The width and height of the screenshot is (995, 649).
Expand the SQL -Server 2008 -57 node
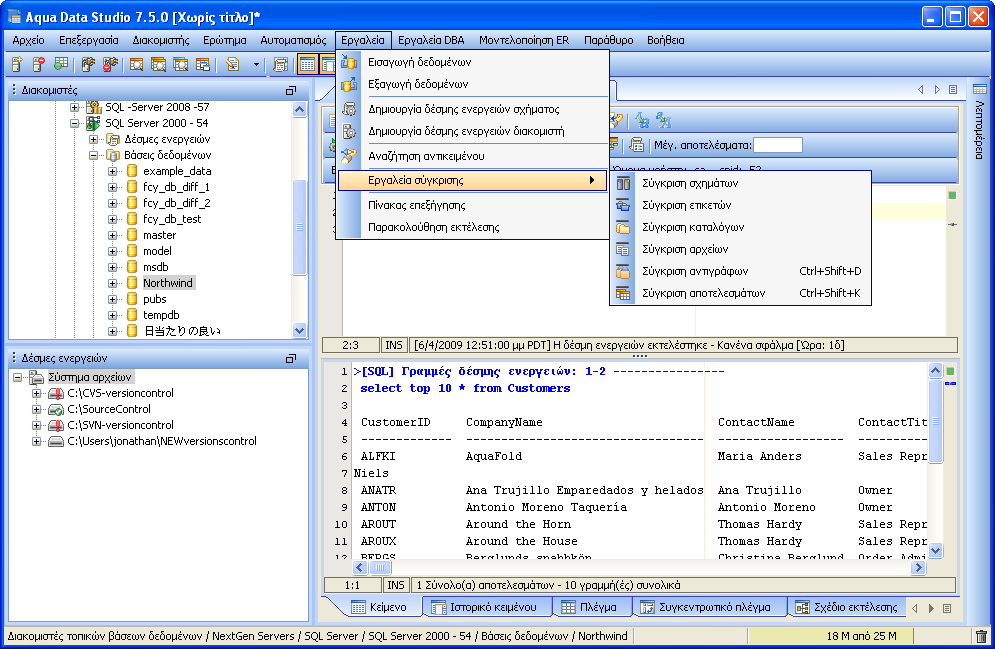(x=74, y=108)
